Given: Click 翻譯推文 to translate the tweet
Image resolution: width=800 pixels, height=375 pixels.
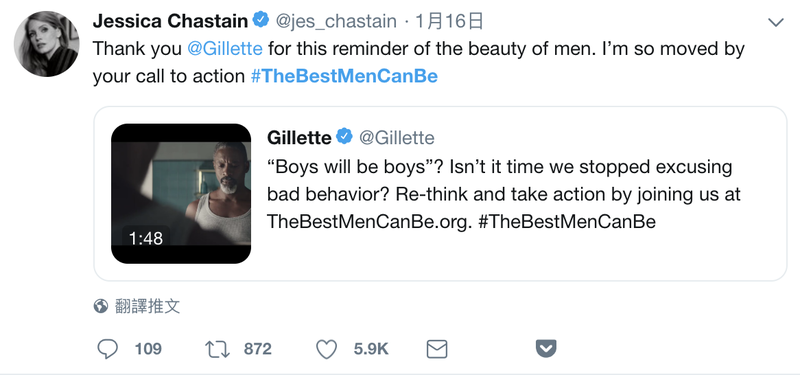Looking at the screenshot, I should coord(147,306).
